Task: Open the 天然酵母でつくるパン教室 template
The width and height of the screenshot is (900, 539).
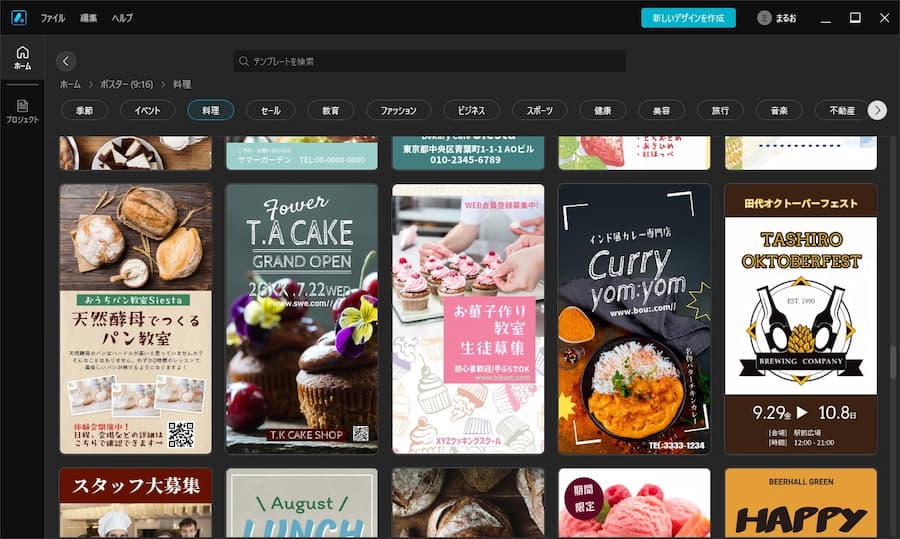Action: point(135,319)
